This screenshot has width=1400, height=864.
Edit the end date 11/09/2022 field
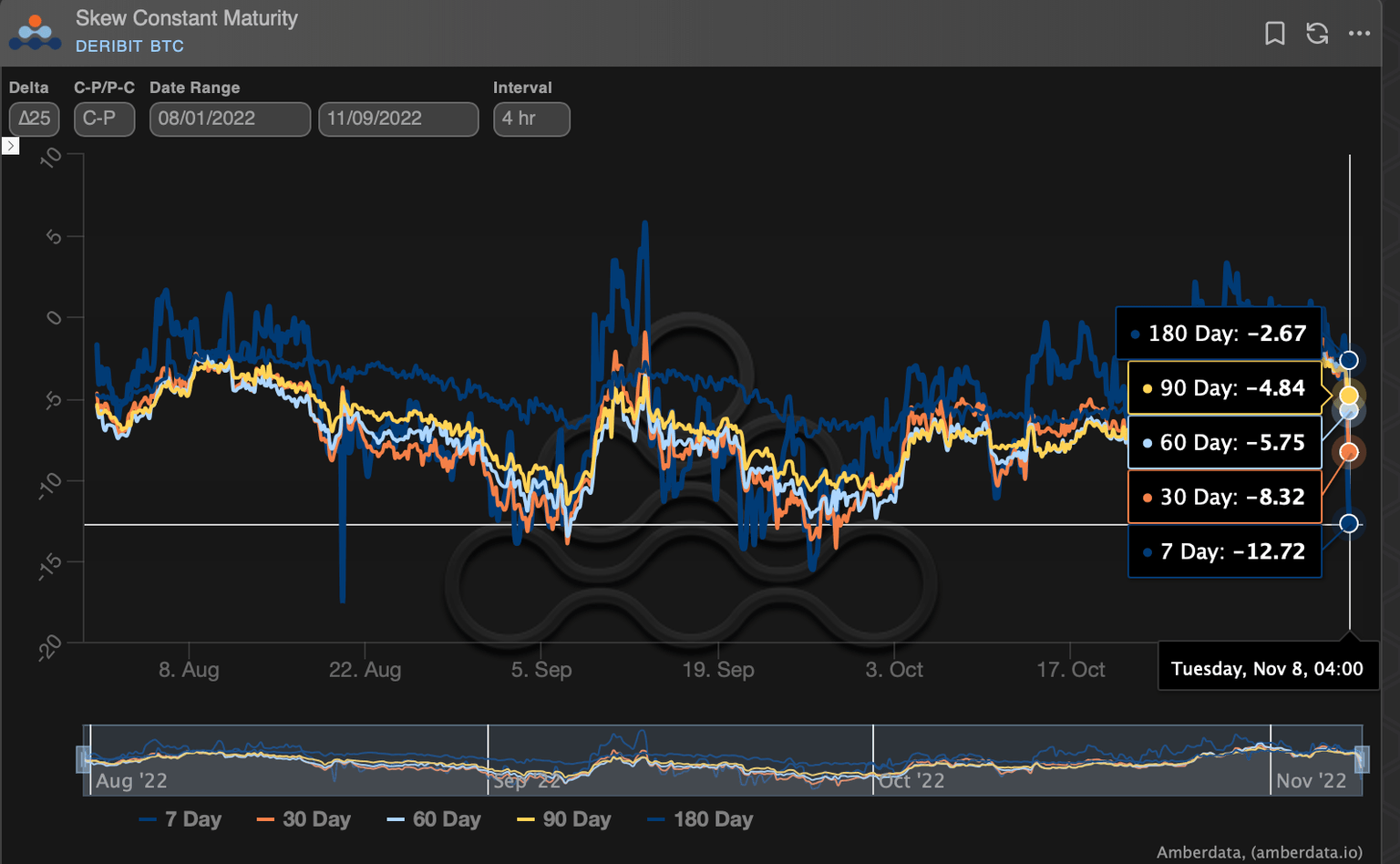coord(398,118)
